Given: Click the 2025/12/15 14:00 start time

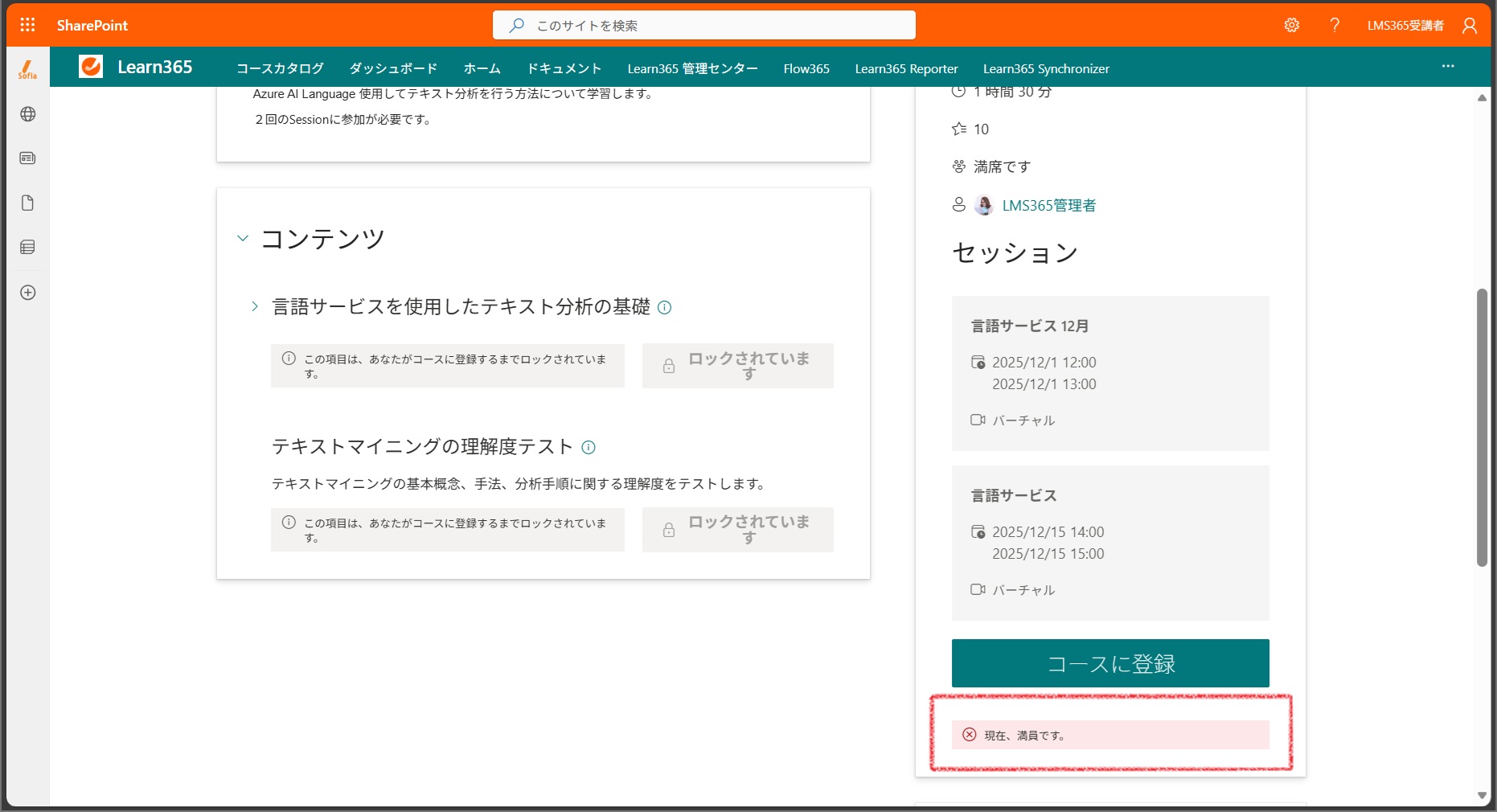Looking at the screenshot, I should pyautogui.click(x=1048, y=531).
